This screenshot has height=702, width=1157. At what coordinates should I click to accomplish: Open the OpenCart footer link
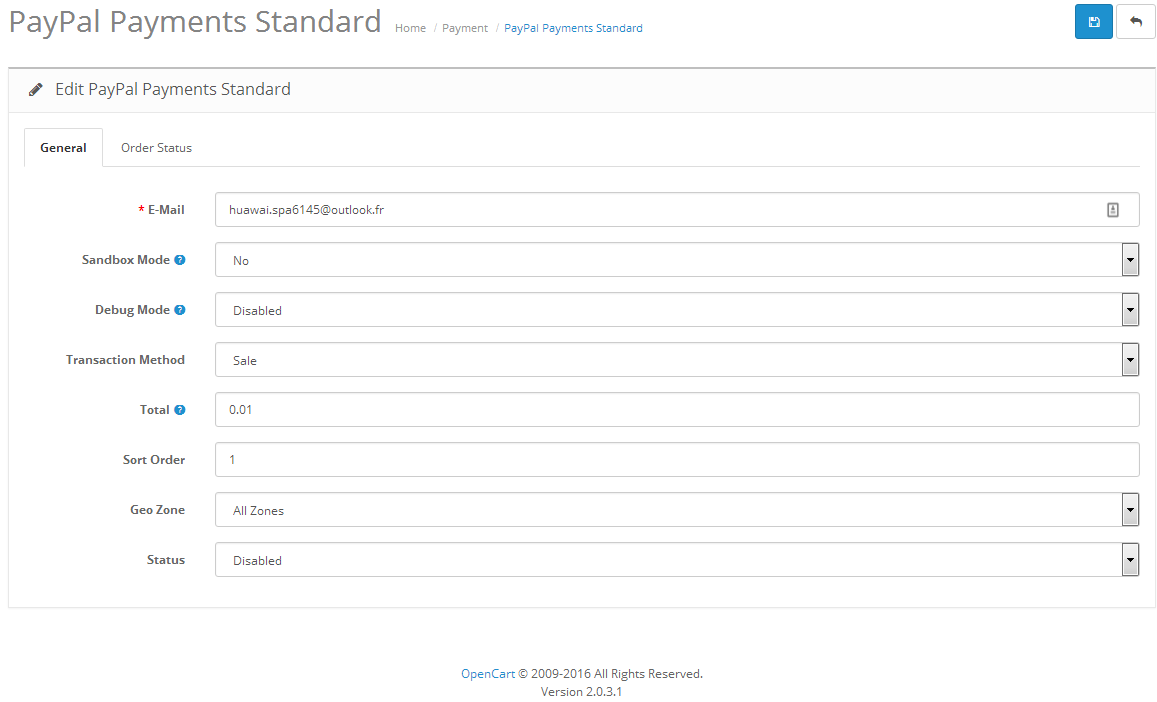pos(488,673)
